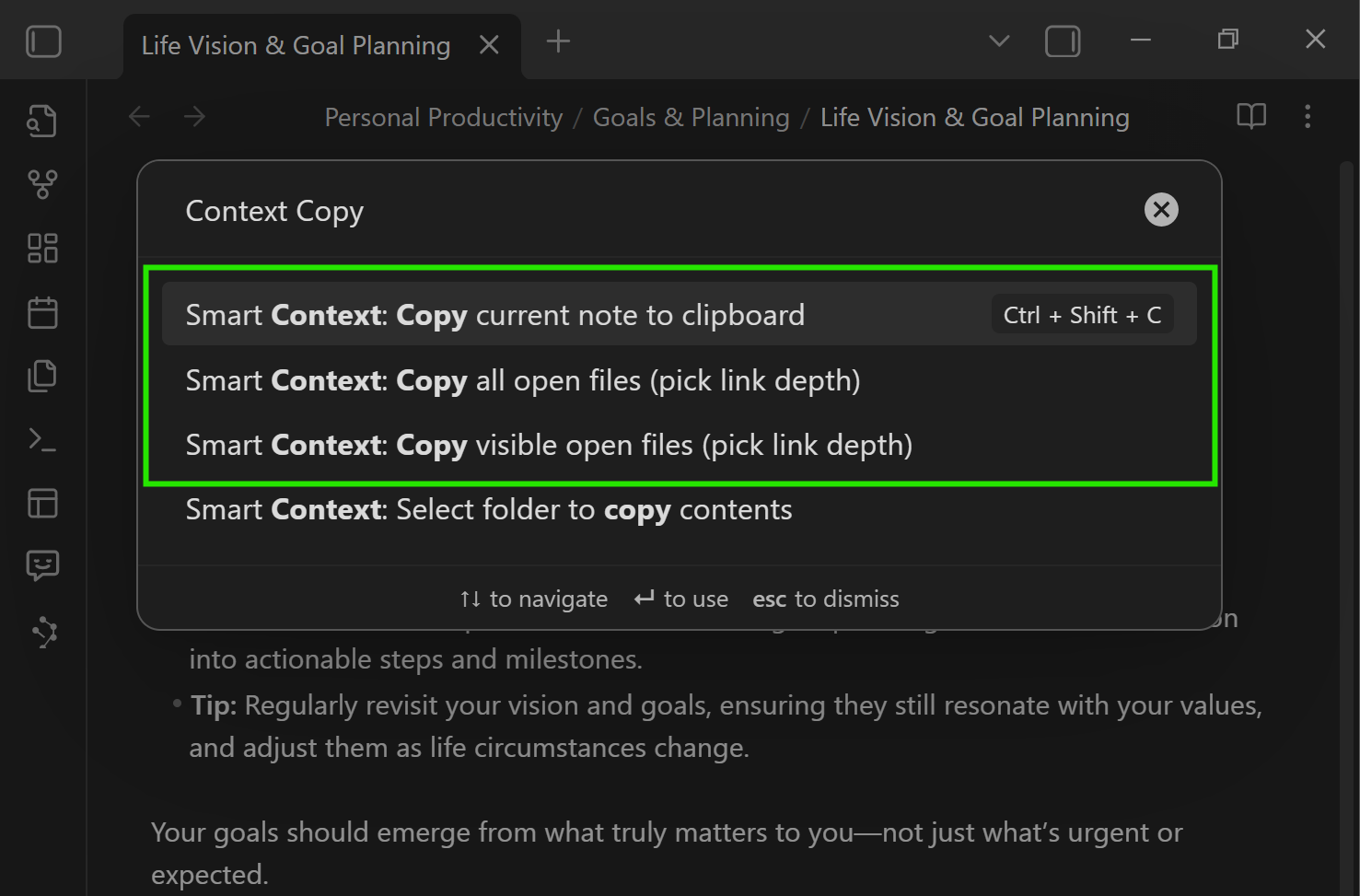This screenshot has width=1360, height=896.
Task: Choose Smart Context: Select folder to copy contents
Action: [x=489, y=509]
